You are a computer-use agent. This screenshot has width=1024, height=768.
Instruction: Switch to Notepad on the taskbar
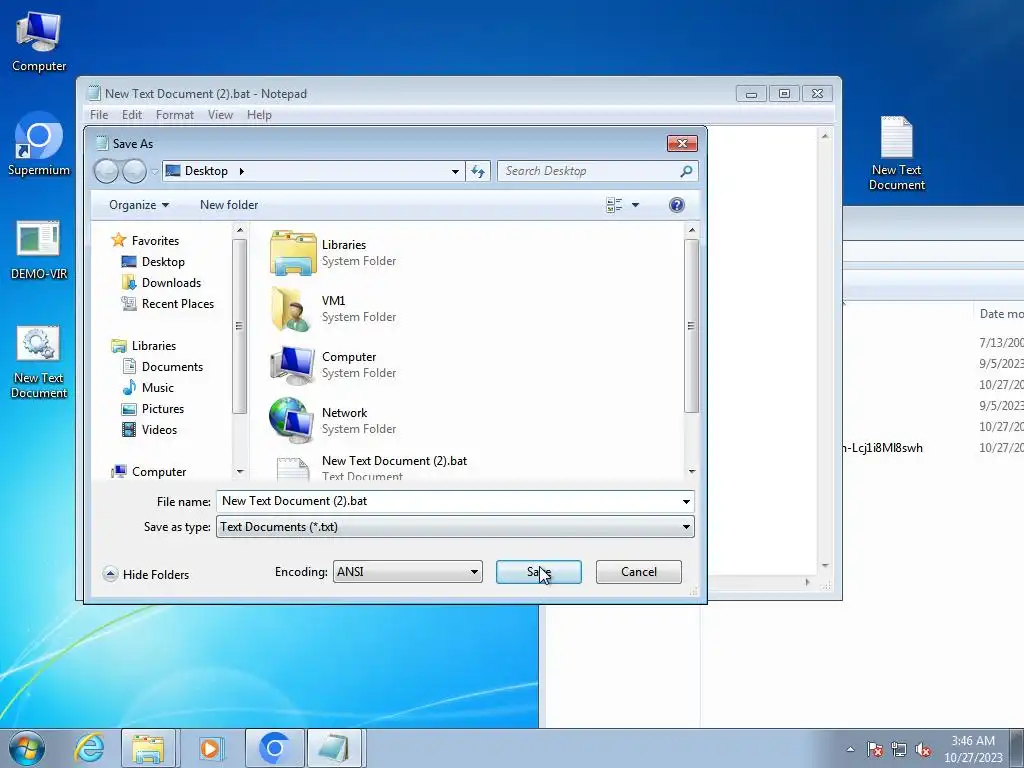pos(334,748)
